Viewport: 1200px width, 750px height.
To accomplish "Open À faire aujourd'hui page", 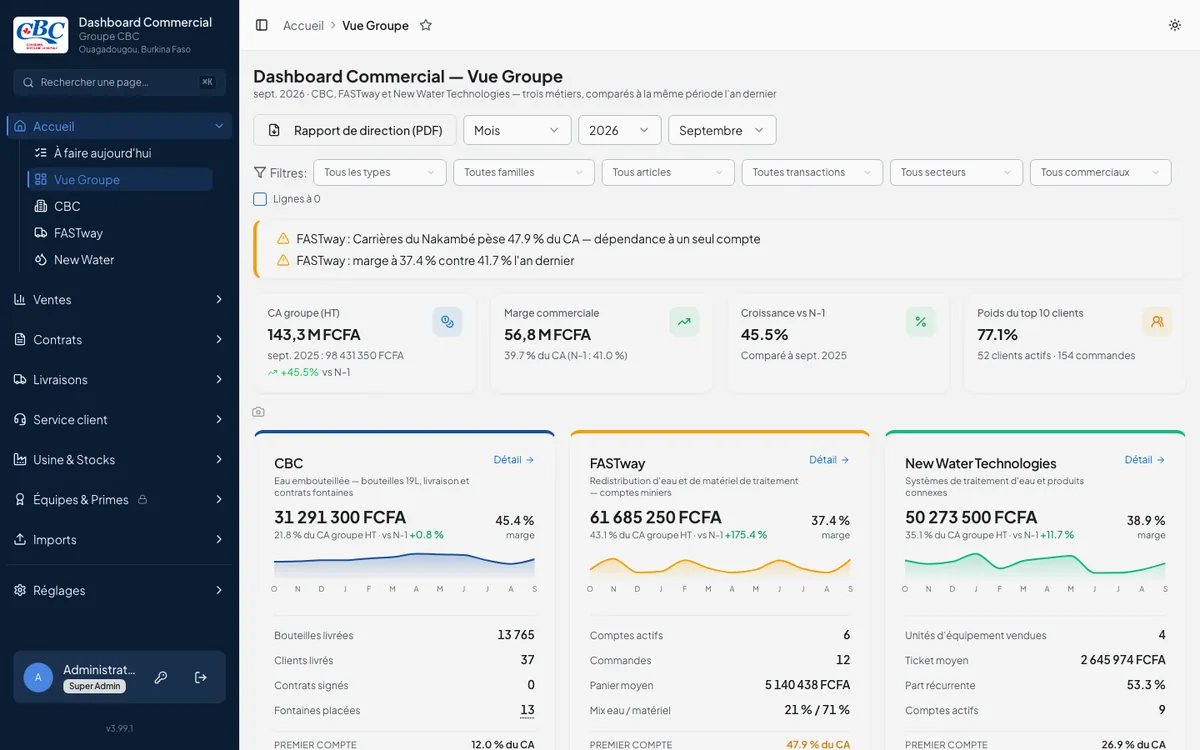I will click(x=120, y=153).
